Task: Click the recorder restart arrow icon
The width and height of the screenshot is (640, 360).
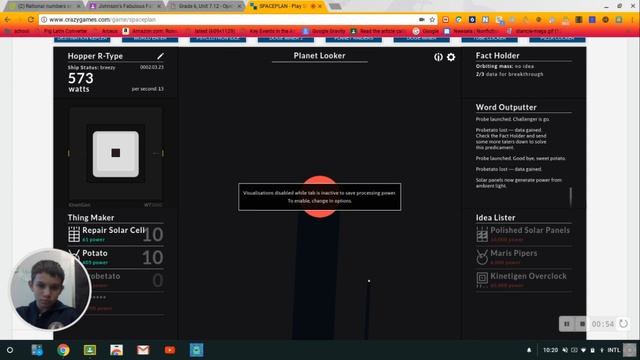Action: [623, 324]
